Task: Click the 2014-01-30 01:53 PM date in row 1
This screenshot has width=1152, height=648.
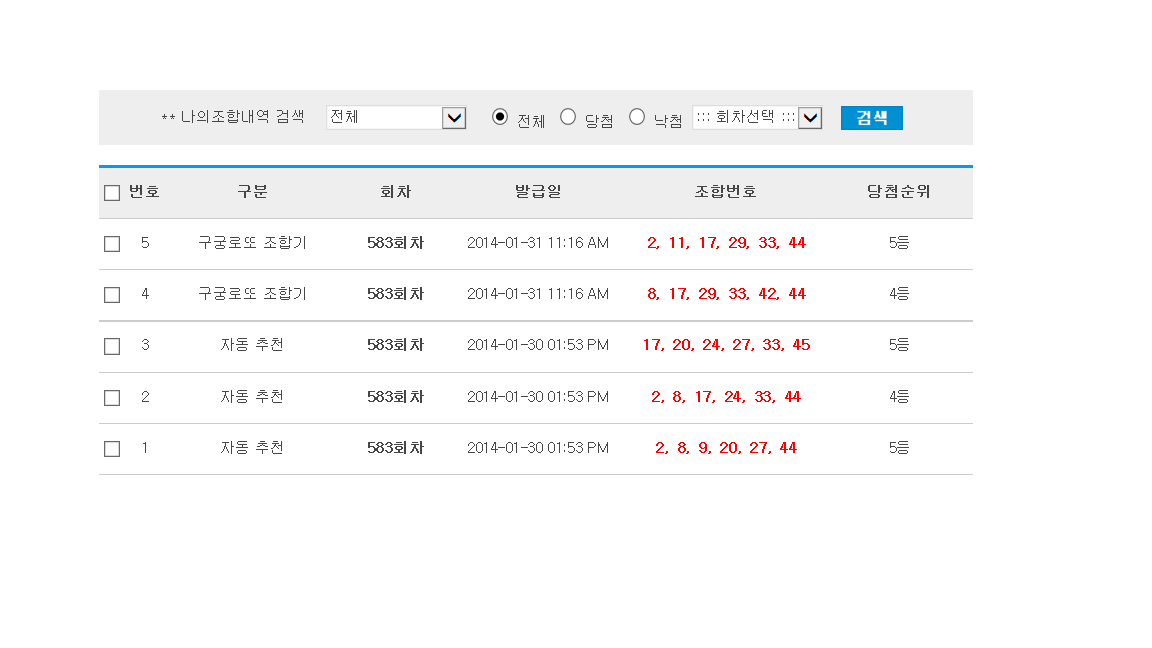Action: (x=538, y=448)
